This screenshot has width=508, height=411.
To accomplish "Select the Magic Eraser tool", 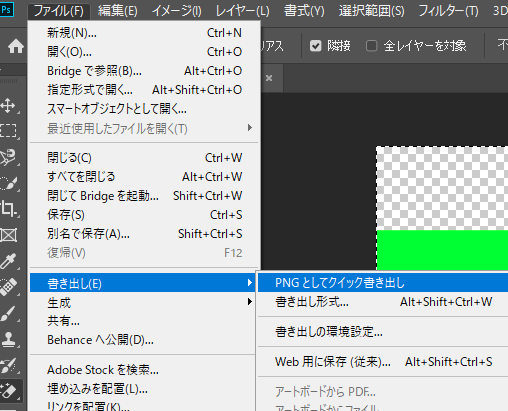I will point(9,391).
